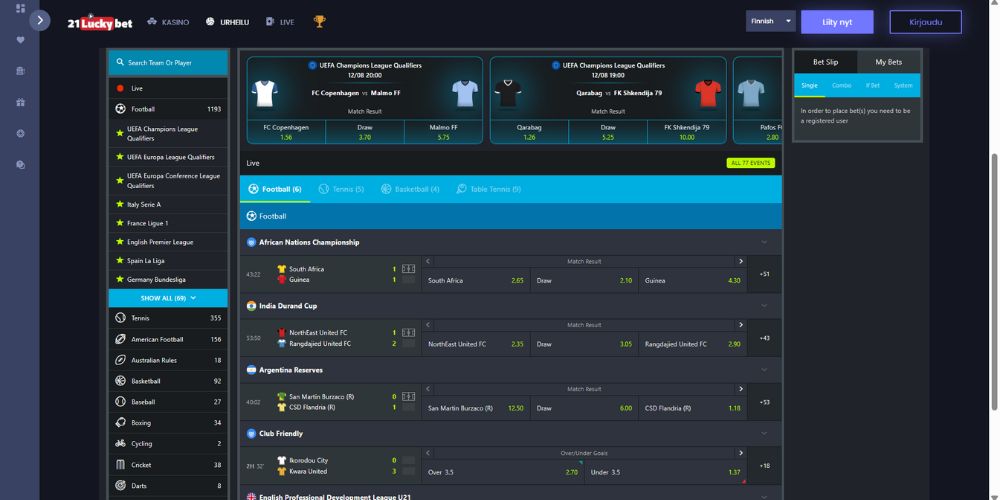Collapse Club Friendly section

point(764,434)
